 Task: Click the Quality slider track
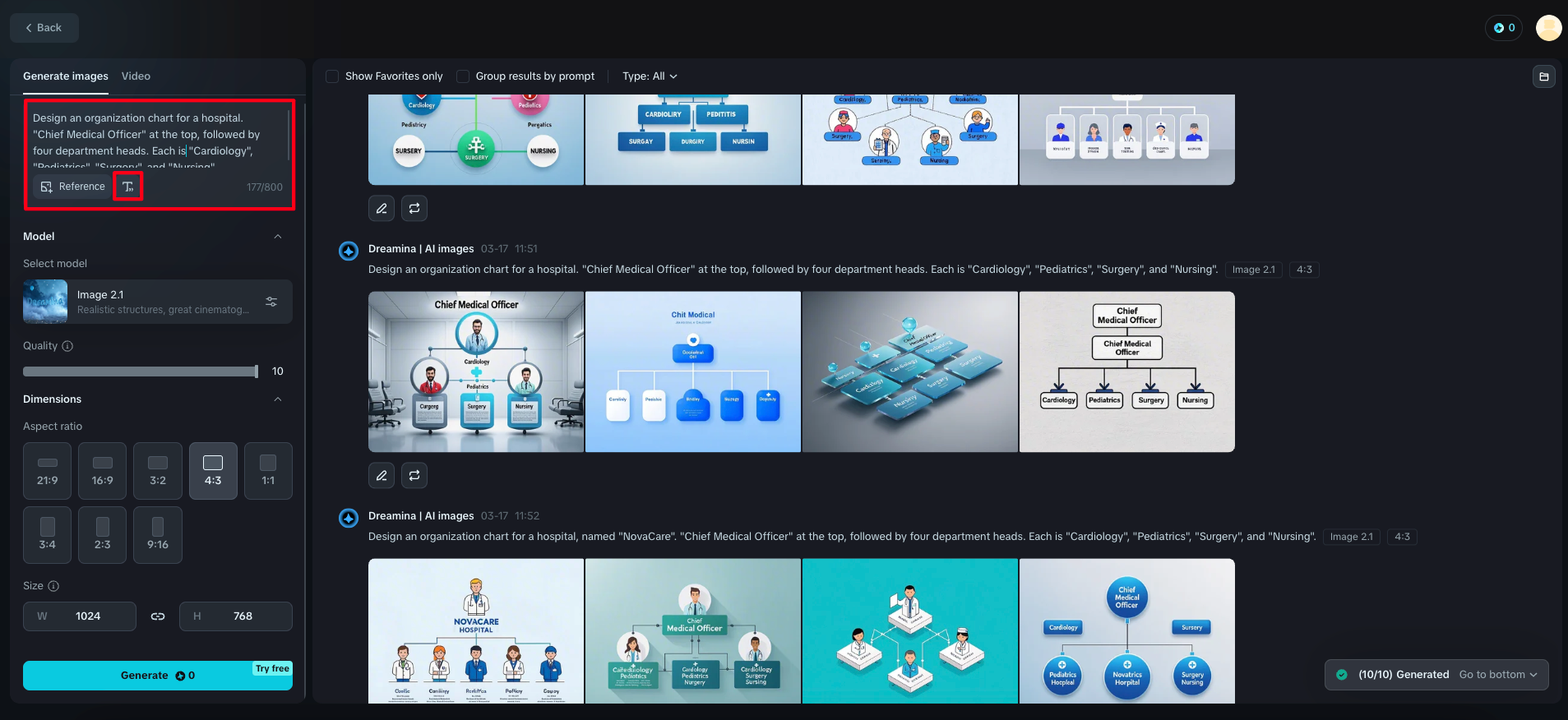click(141, 372)
